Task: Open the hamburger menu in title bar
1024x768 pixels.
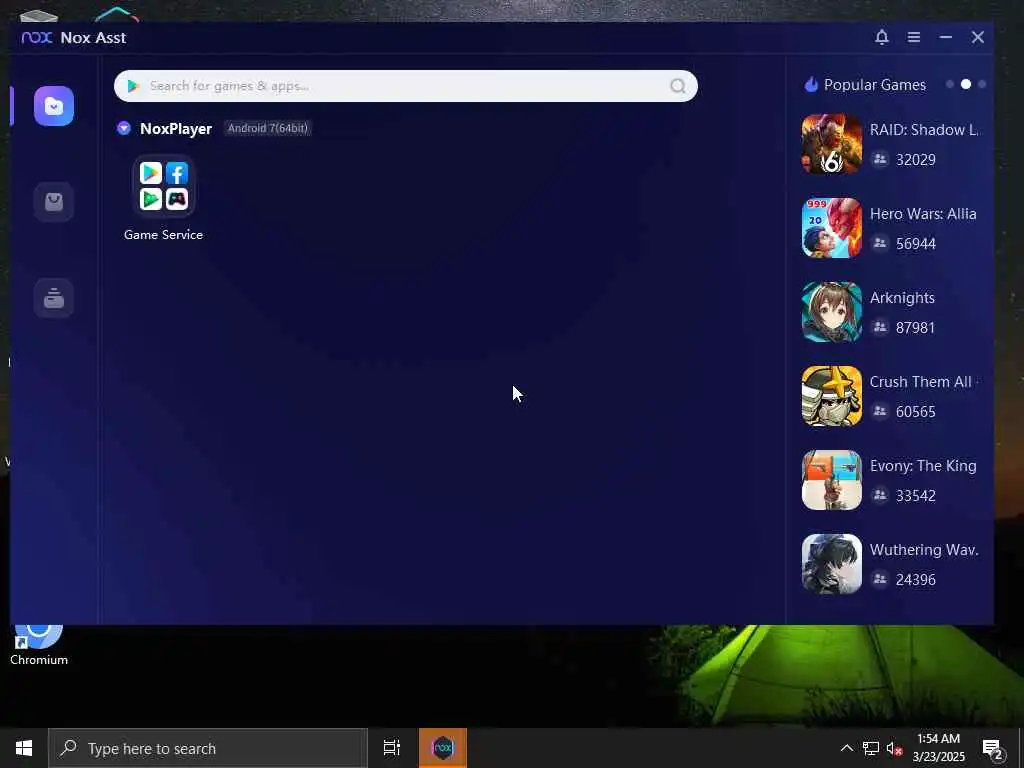Action: pyautogui.click(x=914, y=37)
